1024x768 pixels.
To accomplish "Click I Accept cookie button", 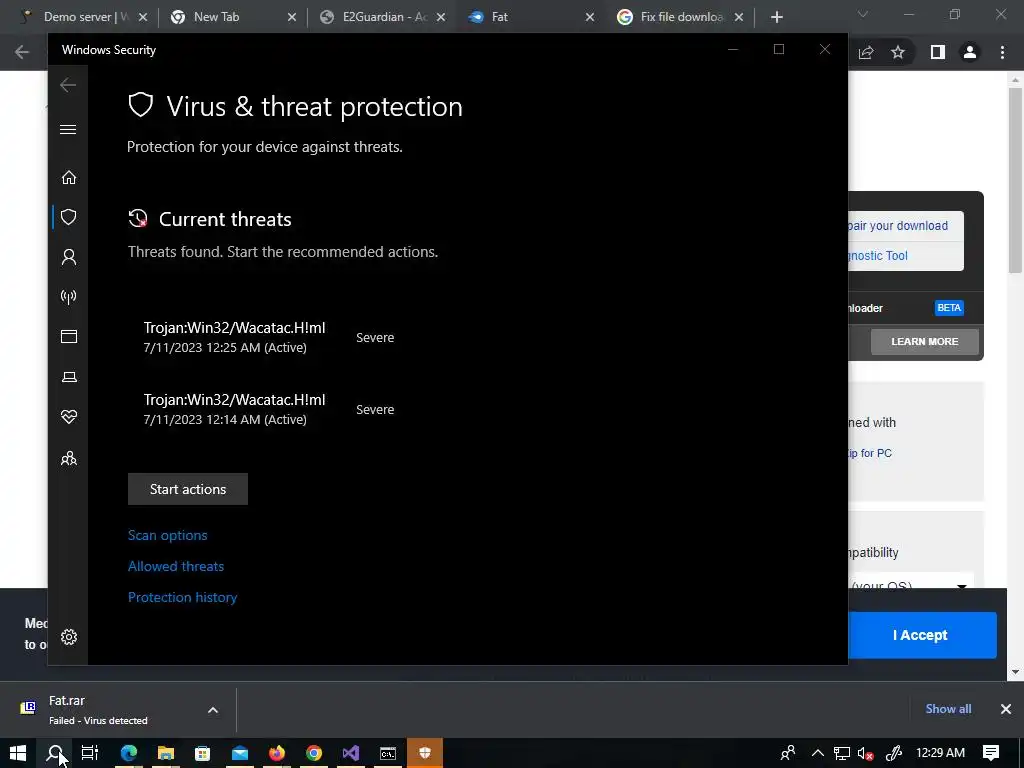I will coord(920,635).
